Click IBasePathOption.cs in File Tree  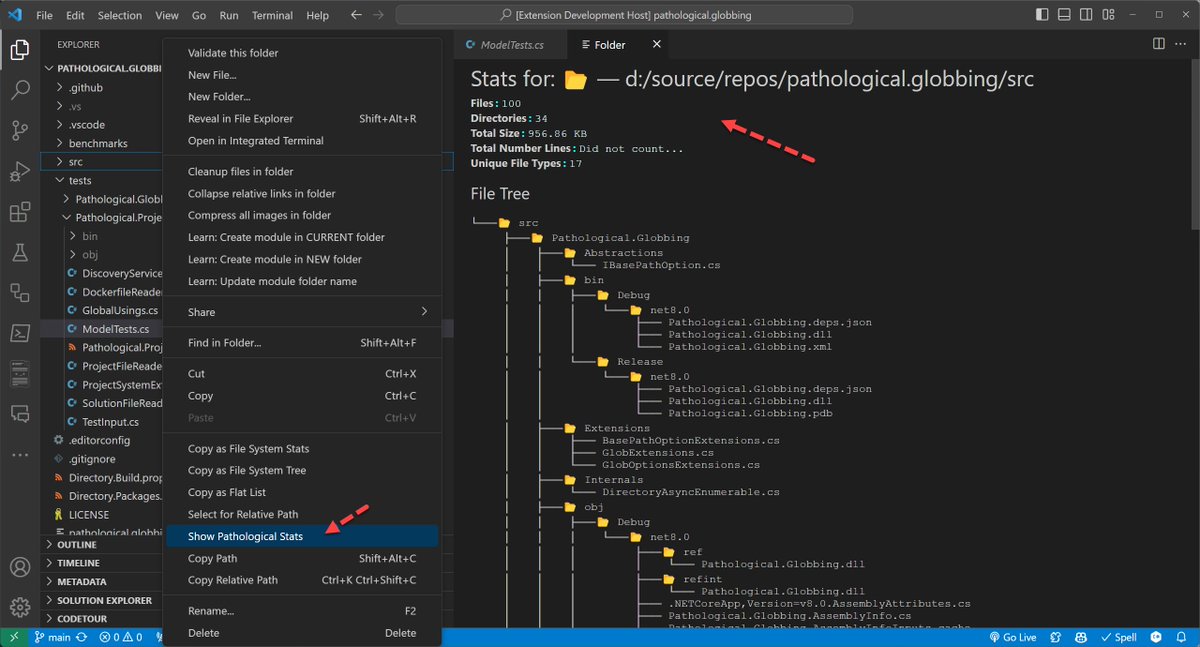pyautogui.click(x=661, y=265)
